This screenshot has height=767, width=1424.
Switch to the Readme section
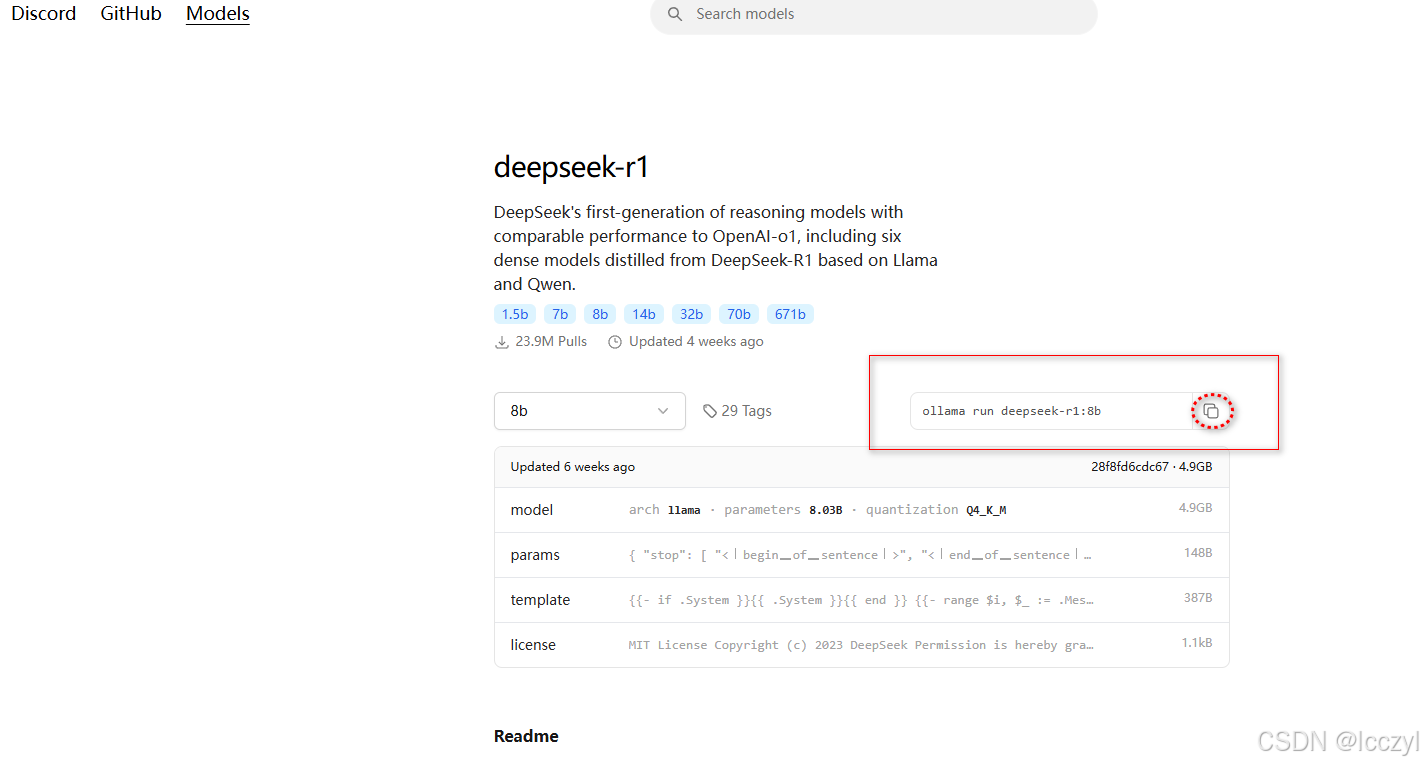point(525,735)
